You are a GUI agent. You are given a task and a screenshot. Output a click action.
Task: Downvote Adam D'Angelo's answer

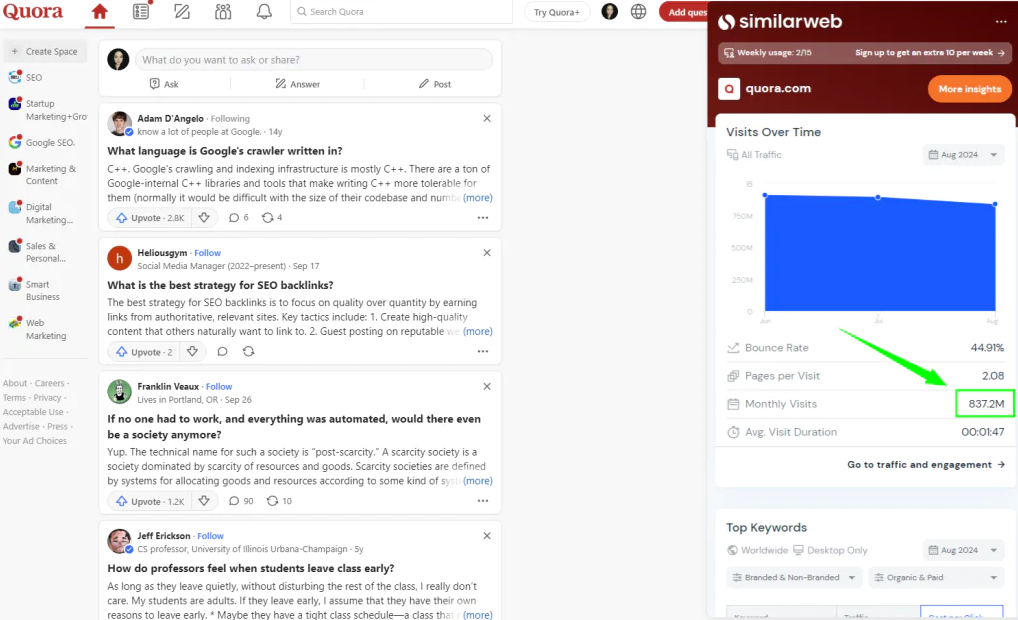pos(204,217)
